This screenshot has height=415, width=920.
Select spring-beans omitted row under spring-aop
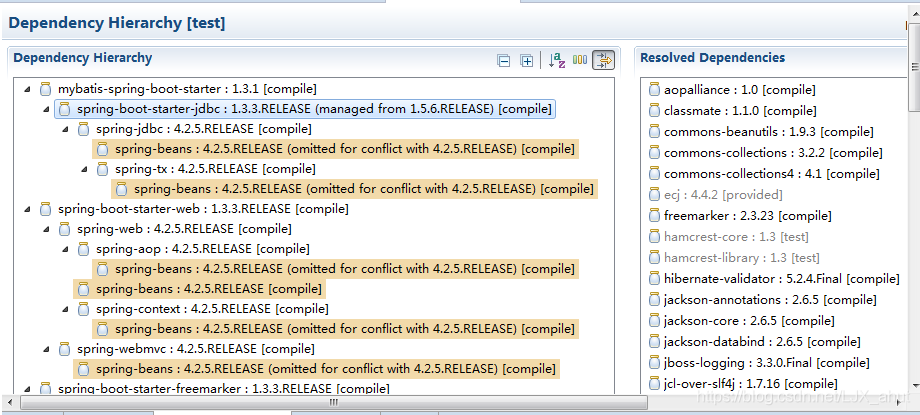(335, 269)
